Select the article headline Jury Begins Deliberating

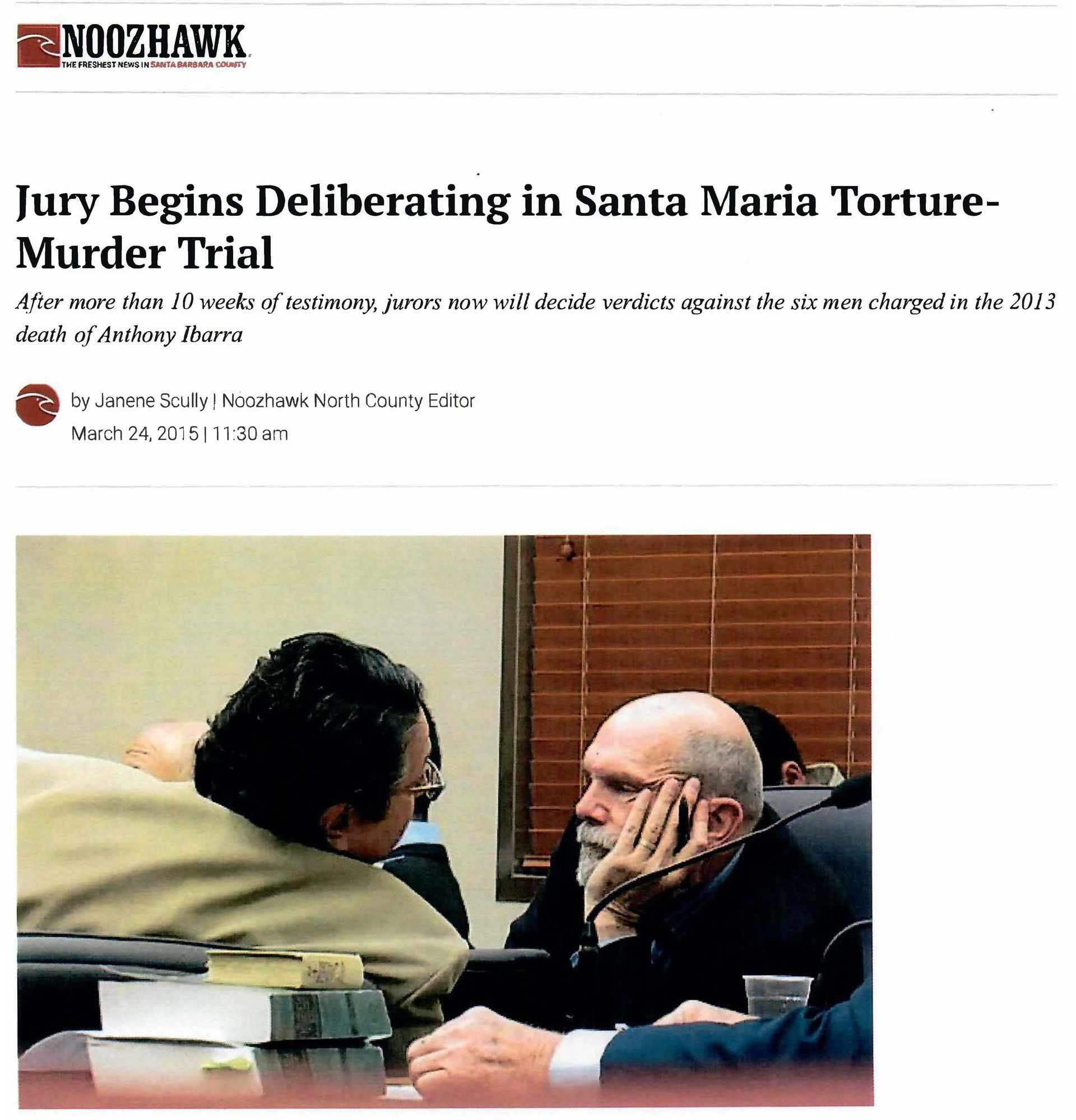click(x=507, y=229)
